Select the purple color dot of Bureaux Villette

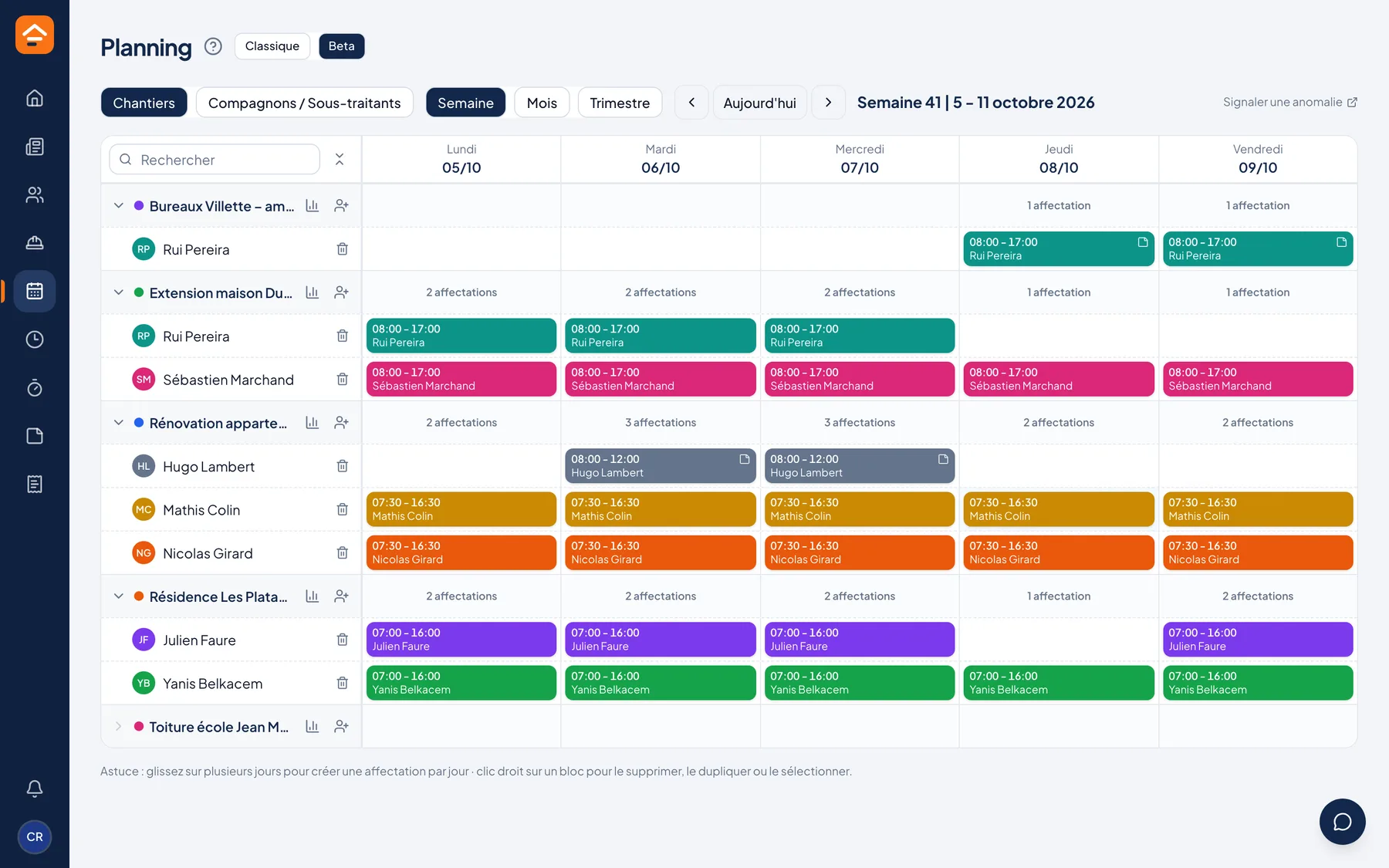(139, 206)
